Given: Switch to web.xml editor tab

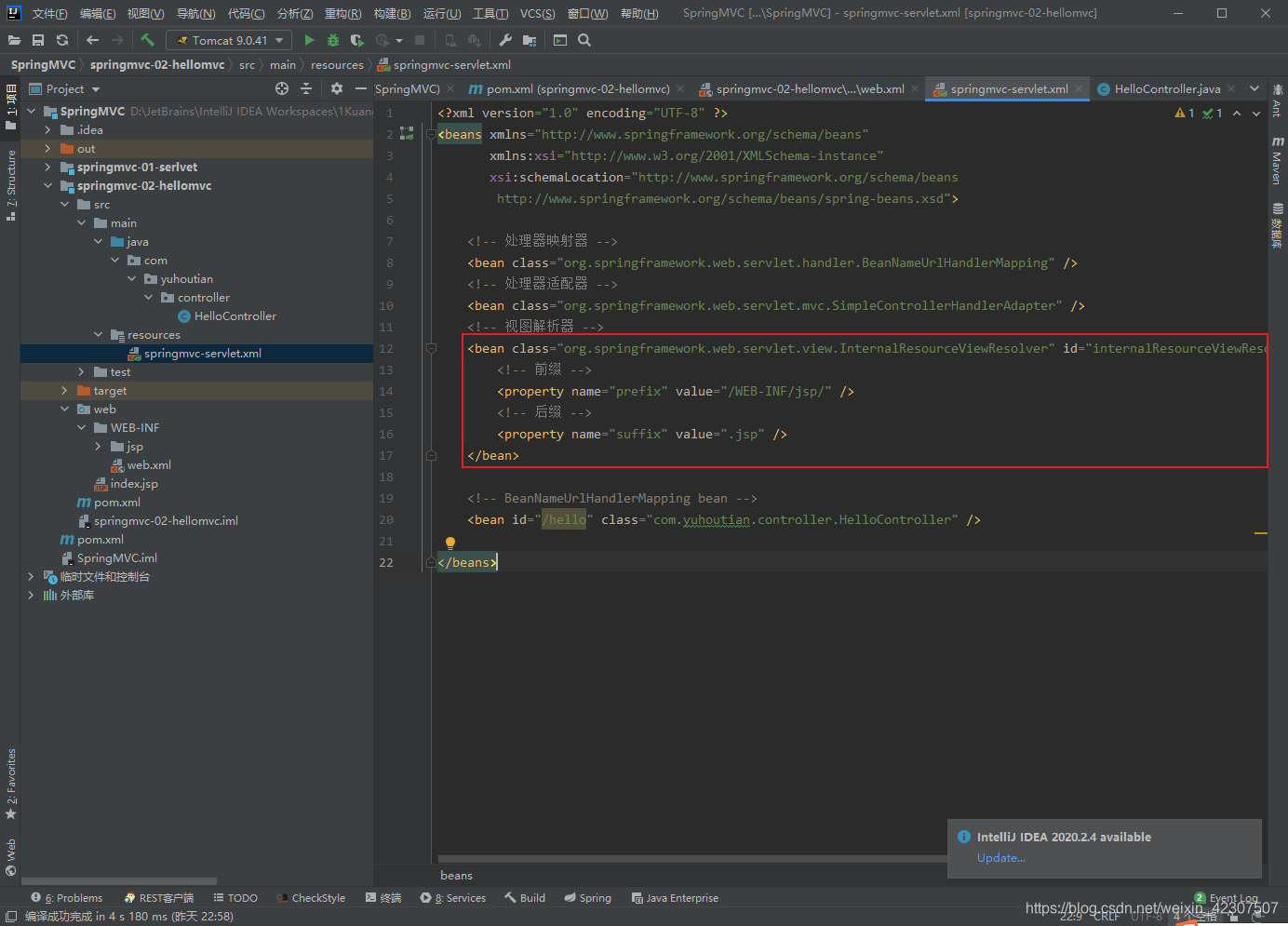Looking at the screenshot, I should tap(810, 88).
